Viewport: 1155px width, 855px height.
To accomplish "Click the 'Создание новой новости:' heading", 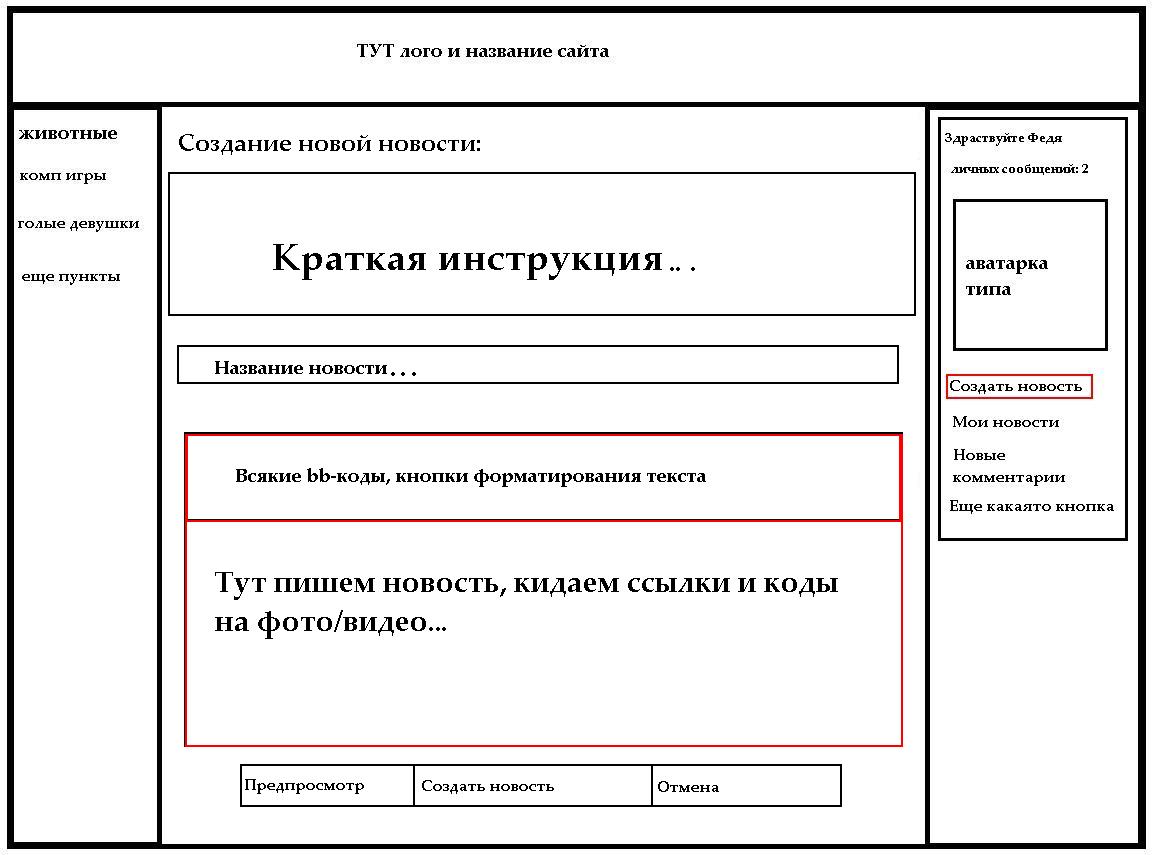I will tap(329, 143).
